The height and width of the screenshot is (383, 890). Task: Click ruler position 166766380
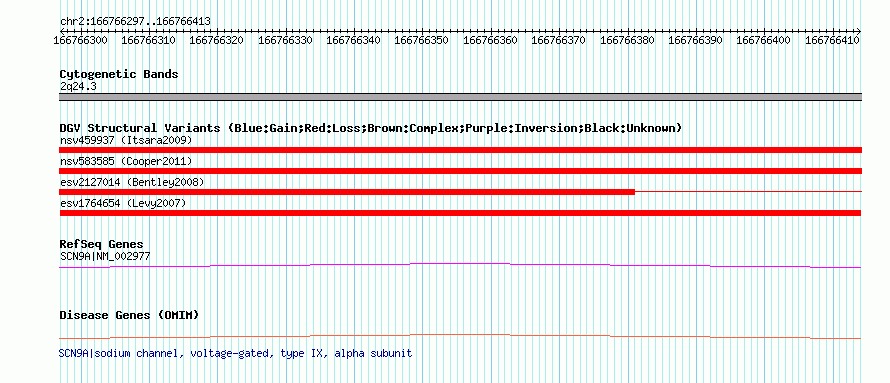coord(627,40)
